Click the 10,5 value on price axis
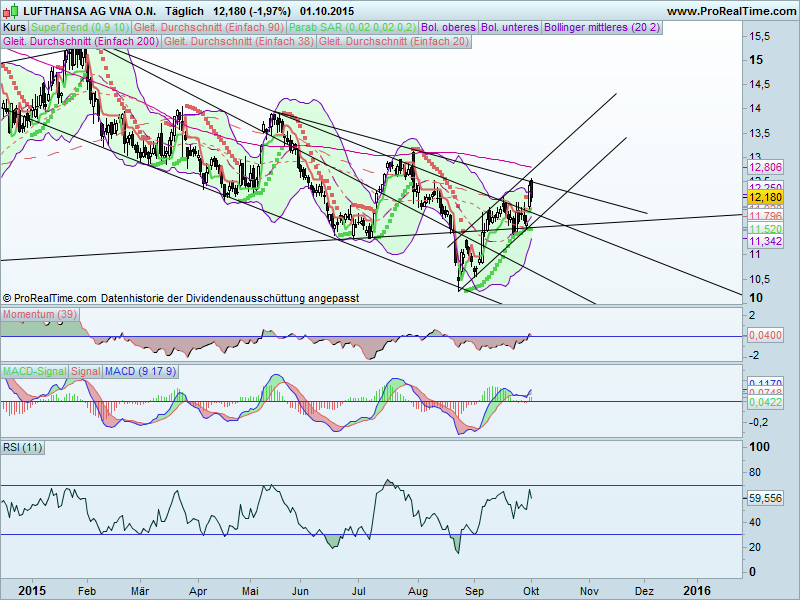 [x=760, y=280]
